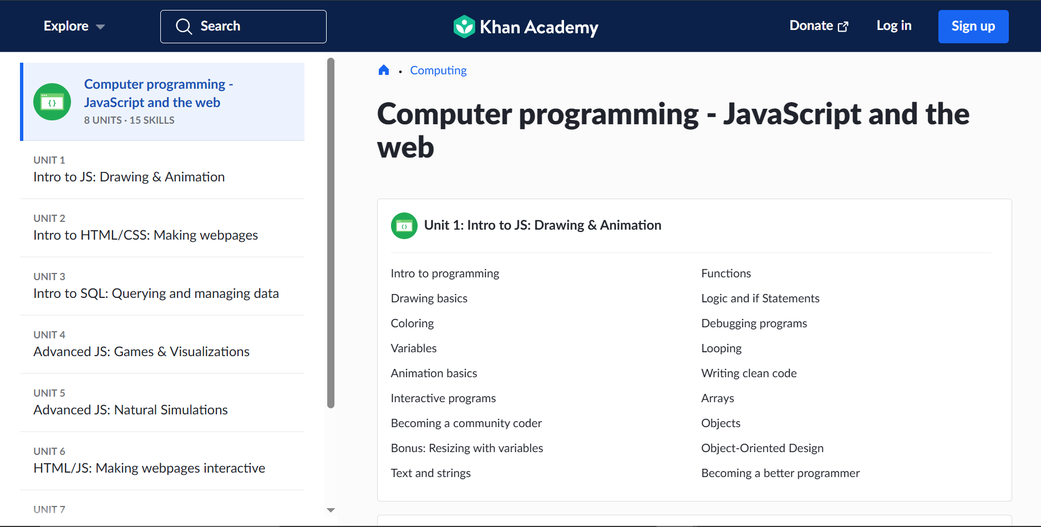
Task: Open the Donate link
Action: [819, 26]
